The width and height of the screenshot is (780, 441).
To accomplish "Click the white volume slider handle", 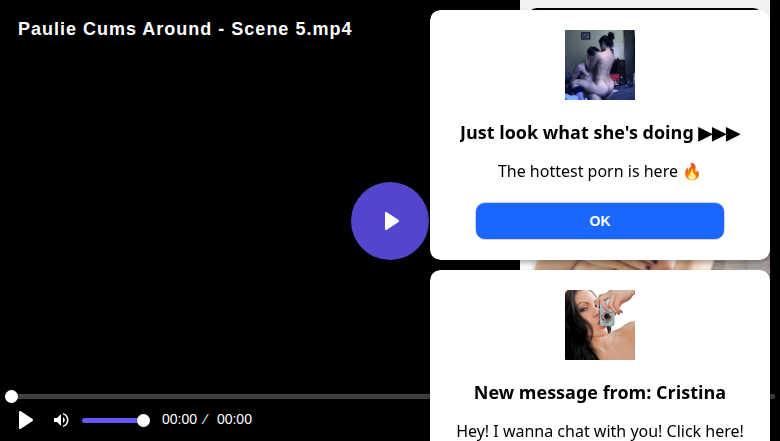I will coord(143,420).
